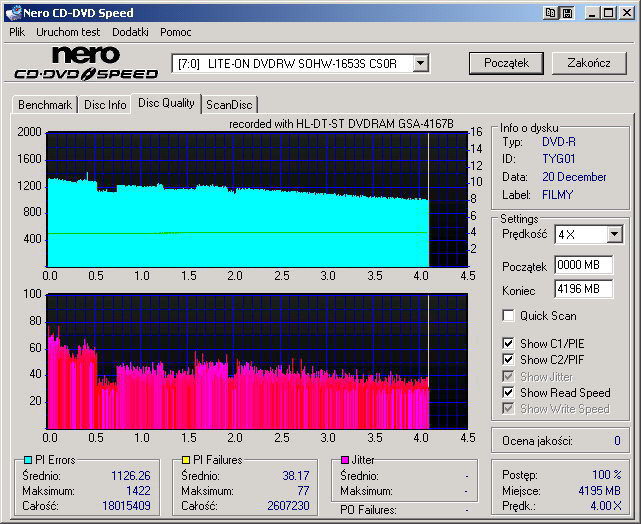641x524 pixels.
Task: Click the cyan PI Errors color swatch
Action: 27,460
